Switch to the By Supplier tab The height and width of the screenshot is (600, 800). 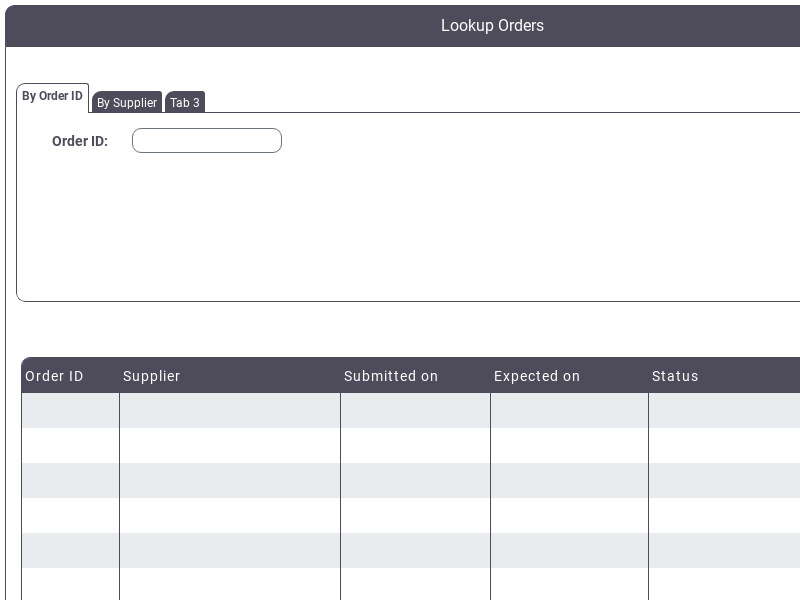tap(127, 102)
